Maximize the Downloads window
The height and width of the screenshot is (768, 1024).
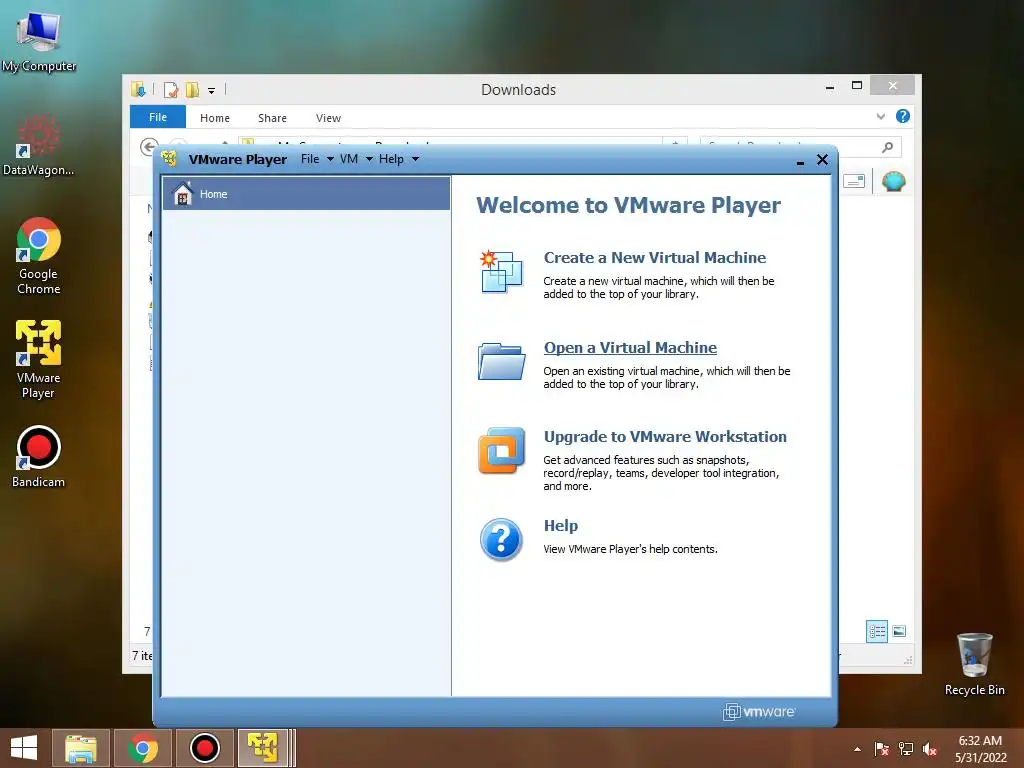[x=857, y=86]
